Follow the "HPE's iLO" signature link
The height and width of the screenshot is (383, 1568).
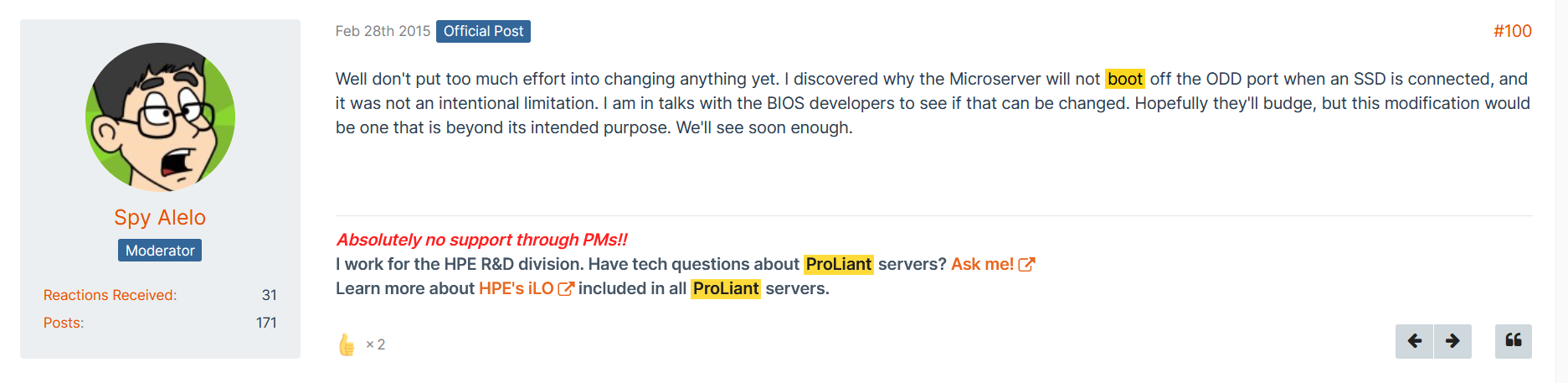coord(516,288)
